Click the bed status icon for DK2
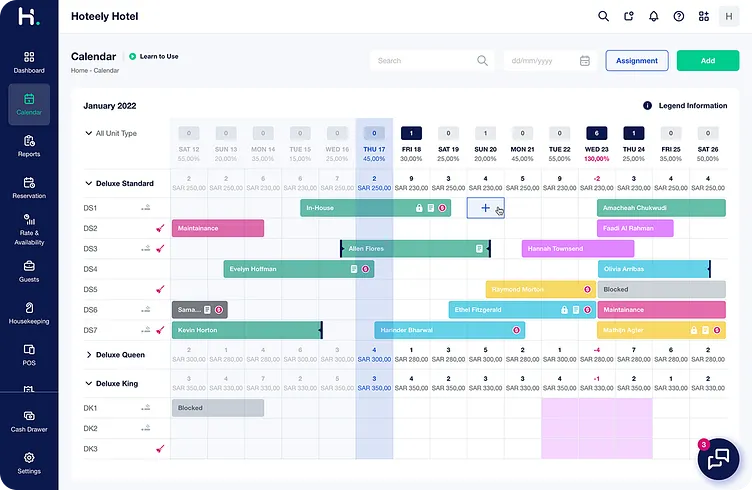The image size is (752, 490). (146, 428)
